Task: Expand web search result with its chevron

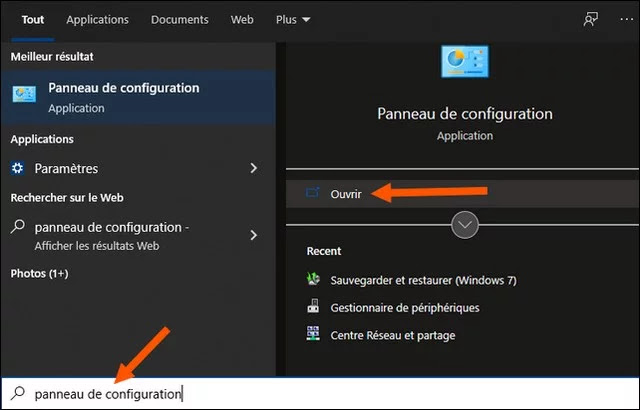Action: click(x=254, y=235)
